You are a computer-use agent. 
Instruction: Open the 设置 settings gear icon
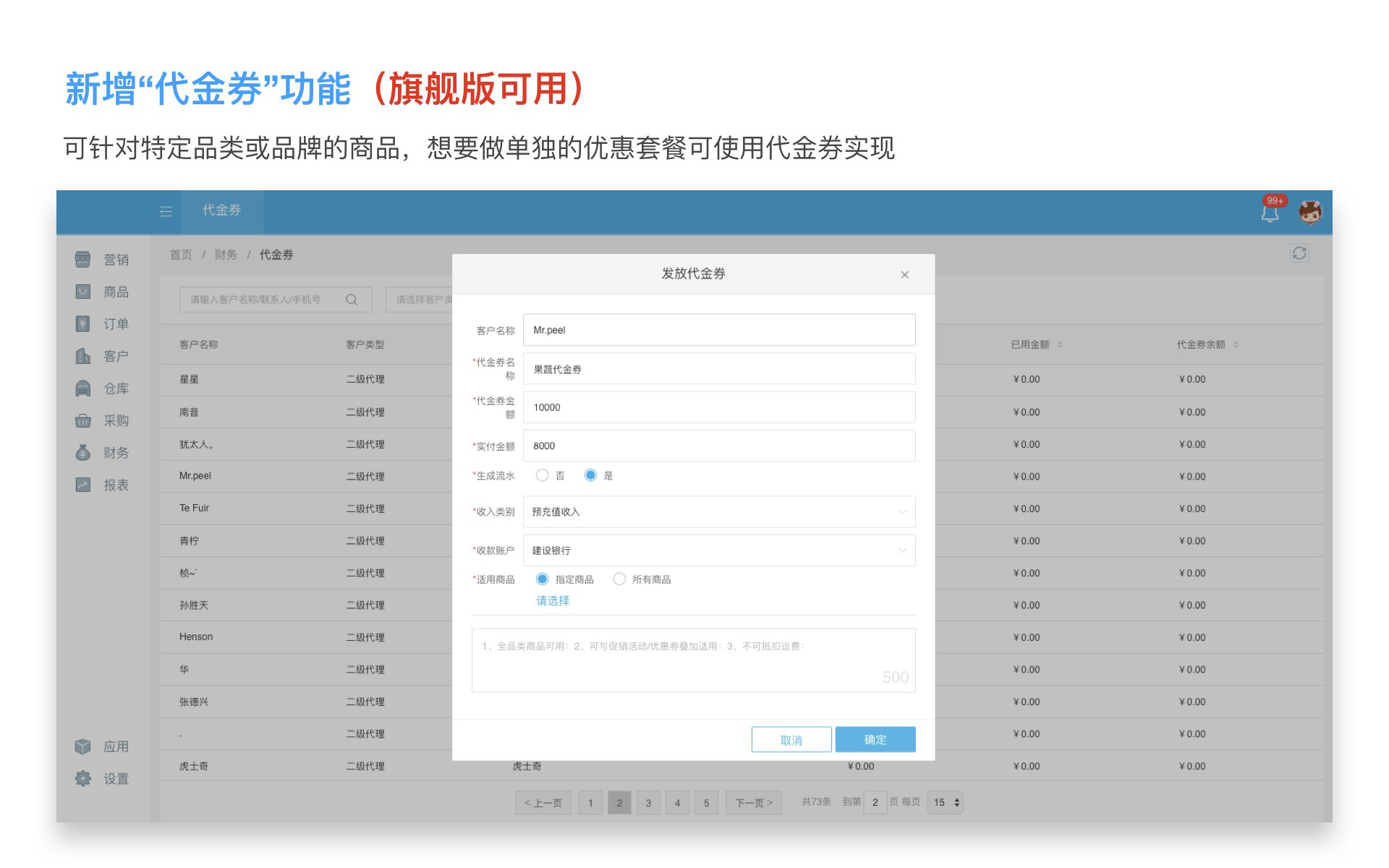(83, 778)
